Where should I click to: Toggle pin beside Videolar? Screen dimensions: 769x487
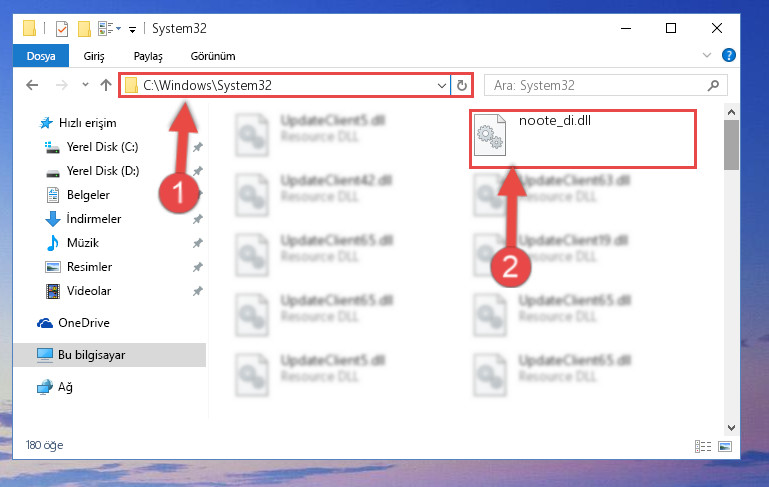tap(198, 291)
